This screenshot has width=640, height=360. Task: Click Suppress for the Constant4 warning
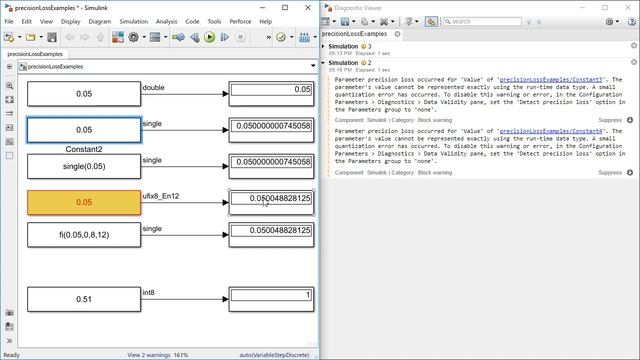click(x=610, y=173)
